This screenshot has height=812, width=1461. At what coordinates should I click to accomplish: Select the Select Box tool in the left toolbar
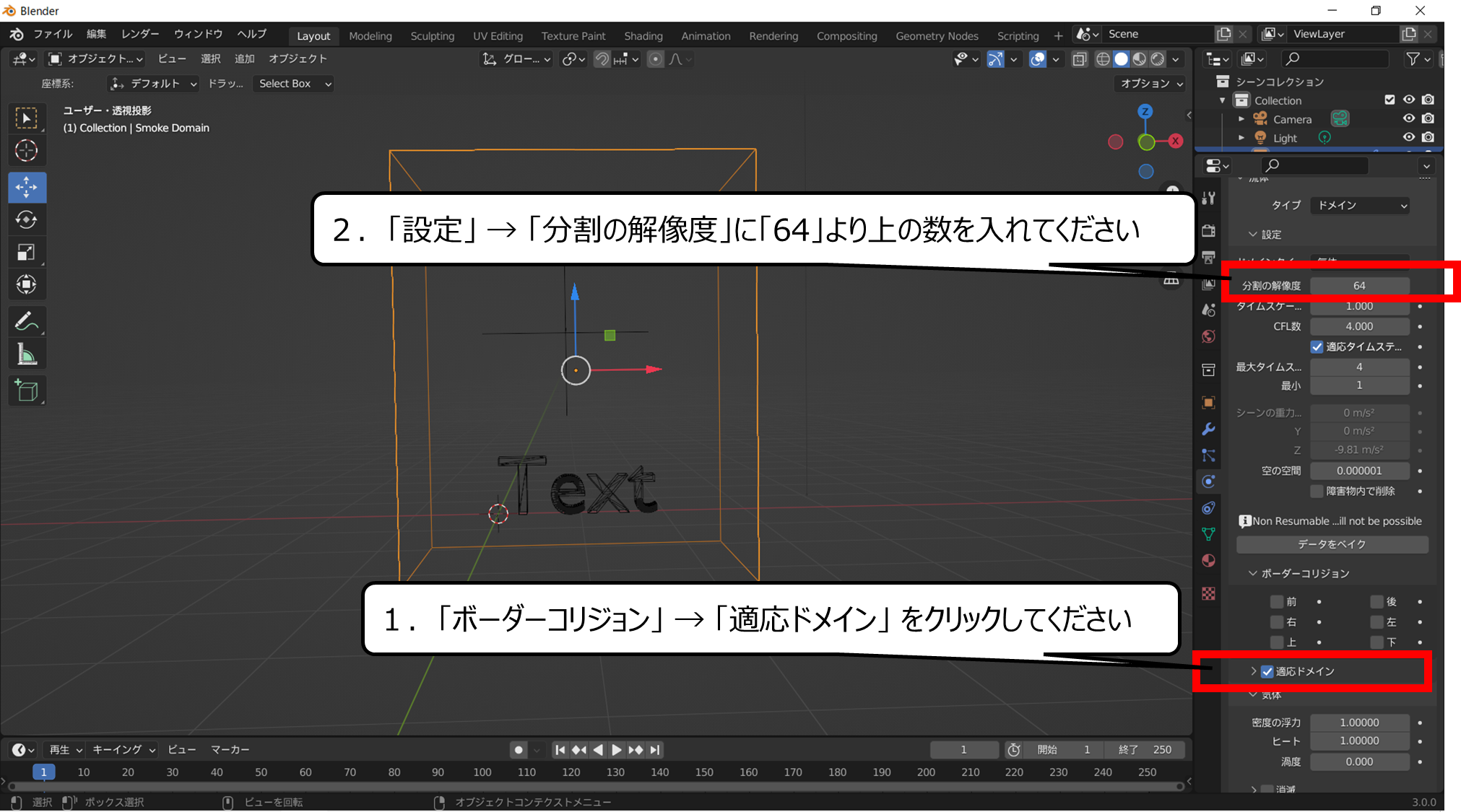pyautogui.click(x=27, y=118)
